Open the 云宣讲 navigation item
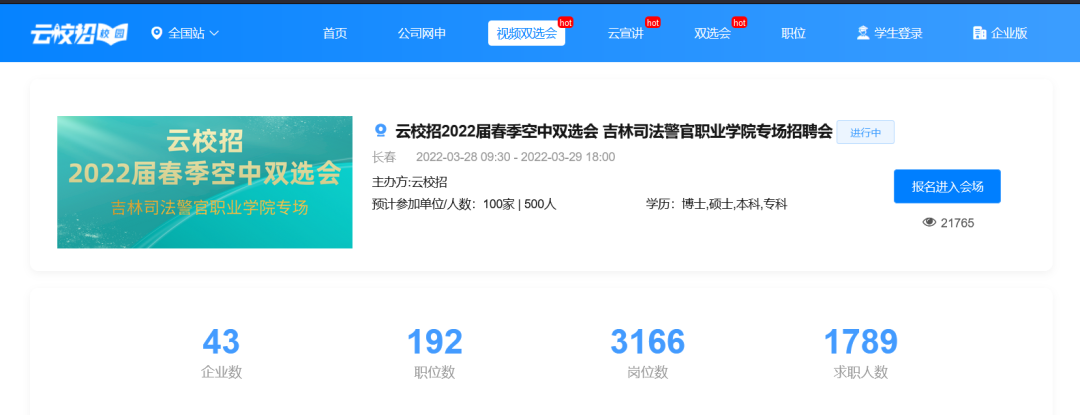 pyautogui.click(x=626, y=33)
